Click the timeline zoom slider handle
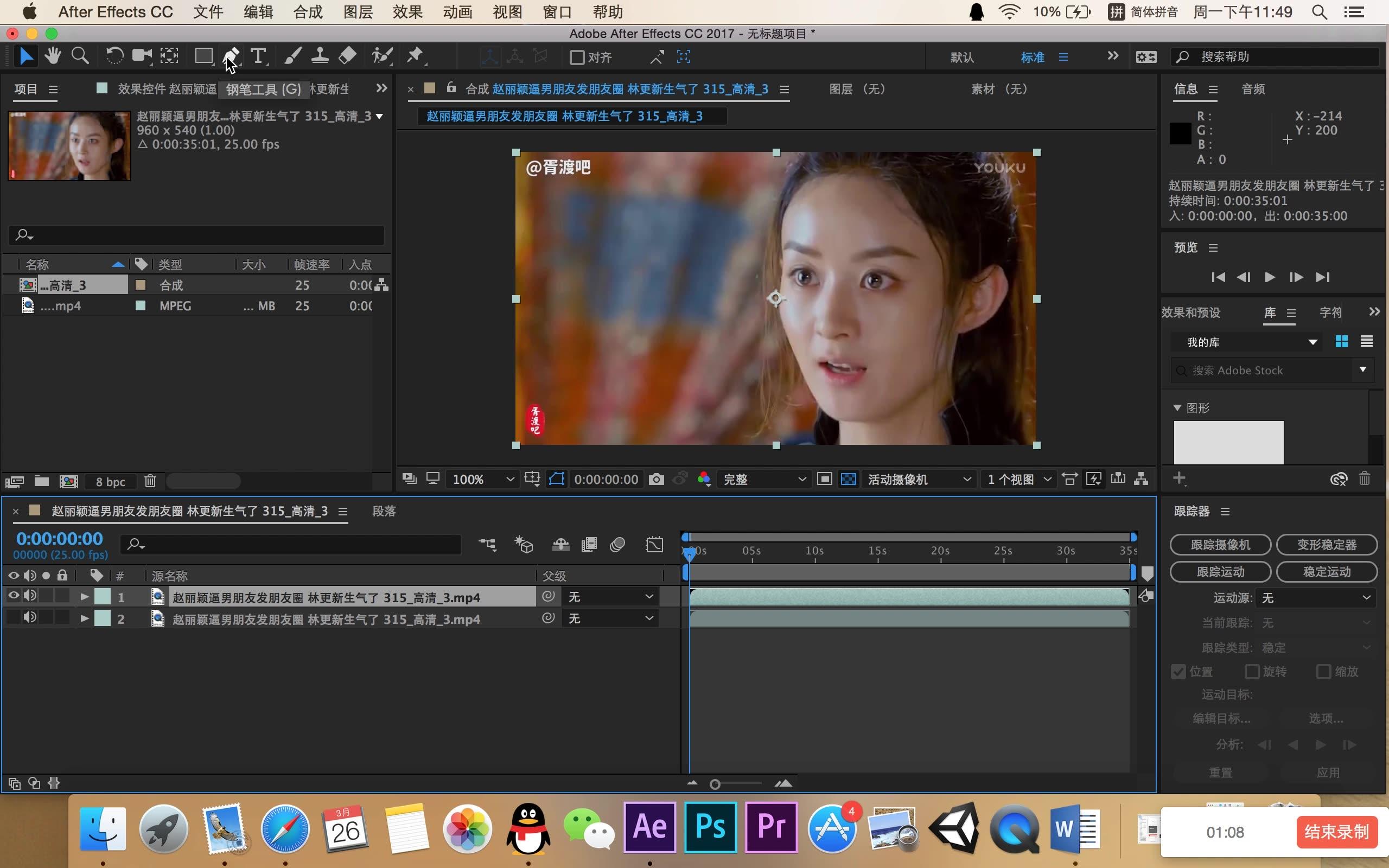 [715, 784]
